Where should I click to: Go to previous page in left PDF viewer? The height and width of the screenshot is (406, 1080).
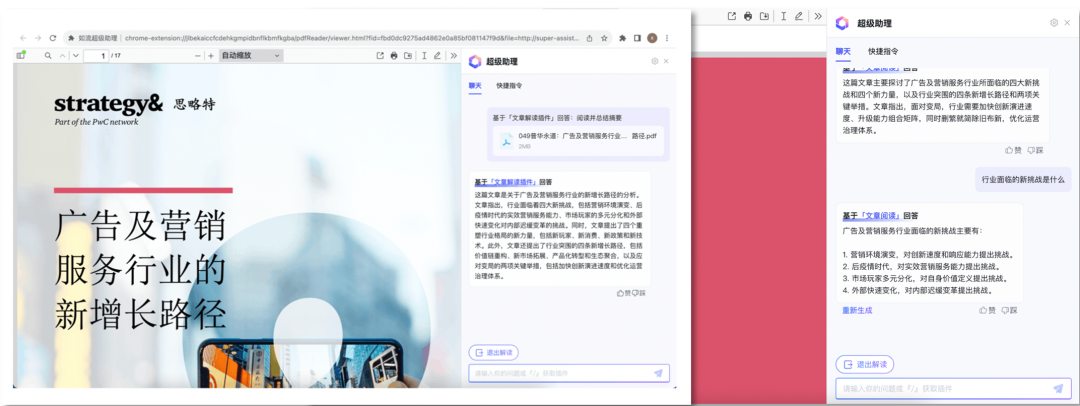point(63,55)
